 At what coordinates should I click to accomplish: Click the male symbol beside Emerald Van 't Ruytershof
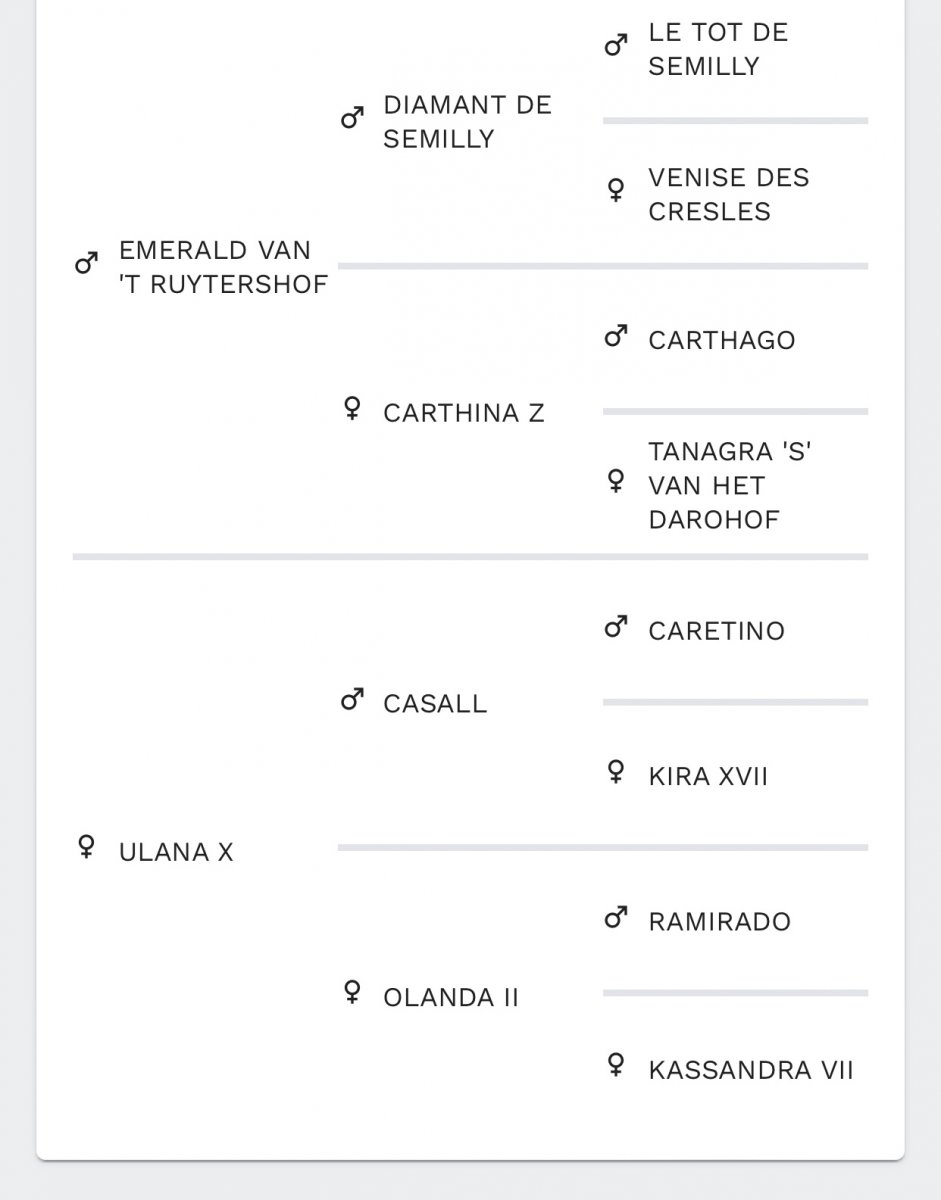point(86,265)
